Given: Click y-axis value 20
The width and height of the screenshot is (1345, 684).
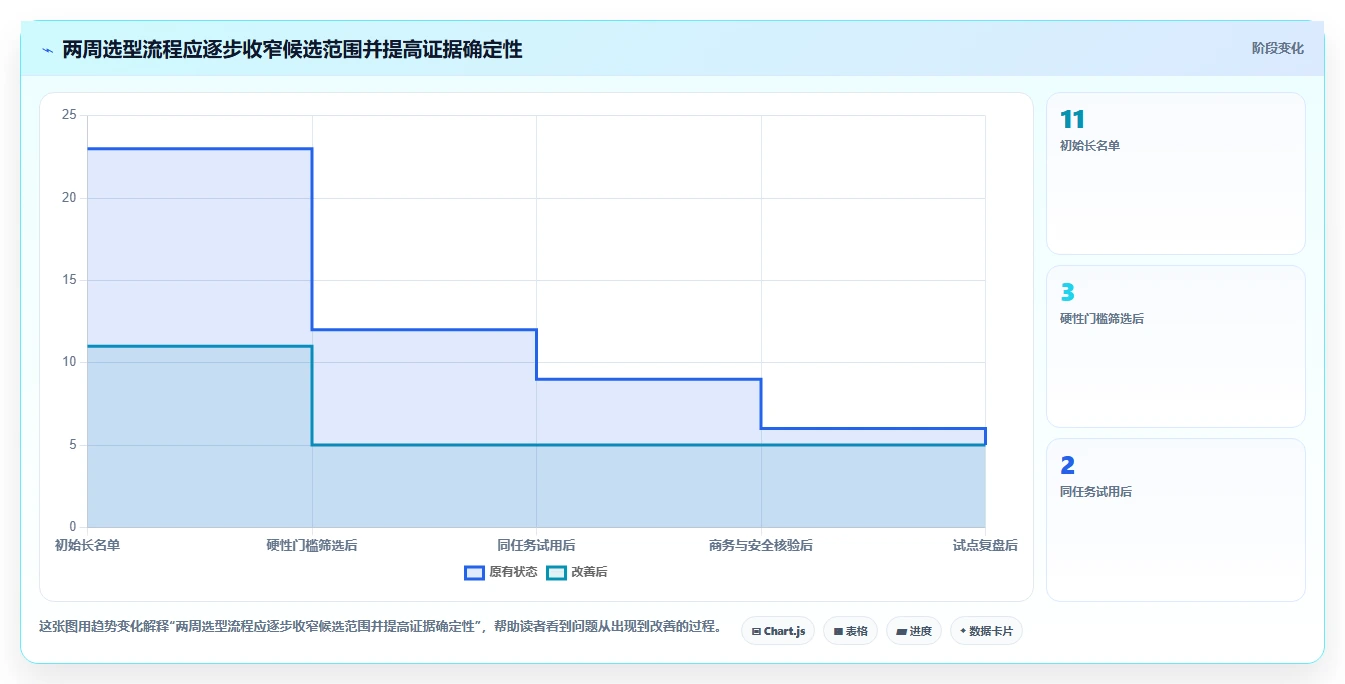Looking at the screenshot, I should point(69,198).
